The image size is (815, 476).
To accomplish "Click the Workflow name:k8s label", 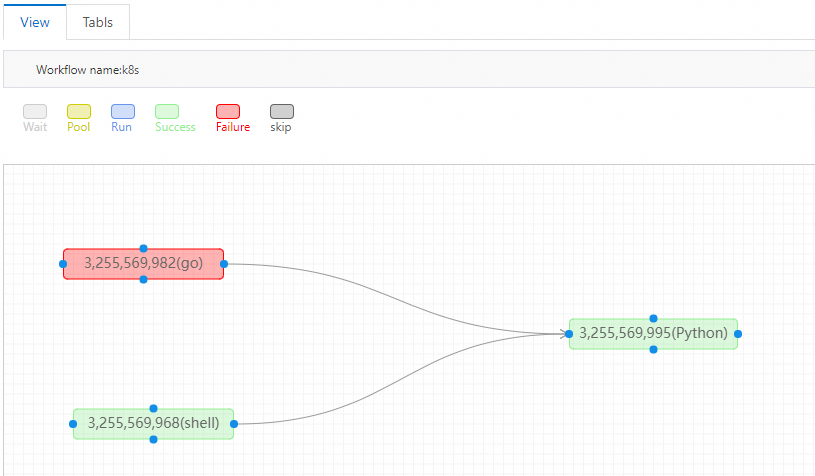I will pyautogui.click(x=87, y=70).
